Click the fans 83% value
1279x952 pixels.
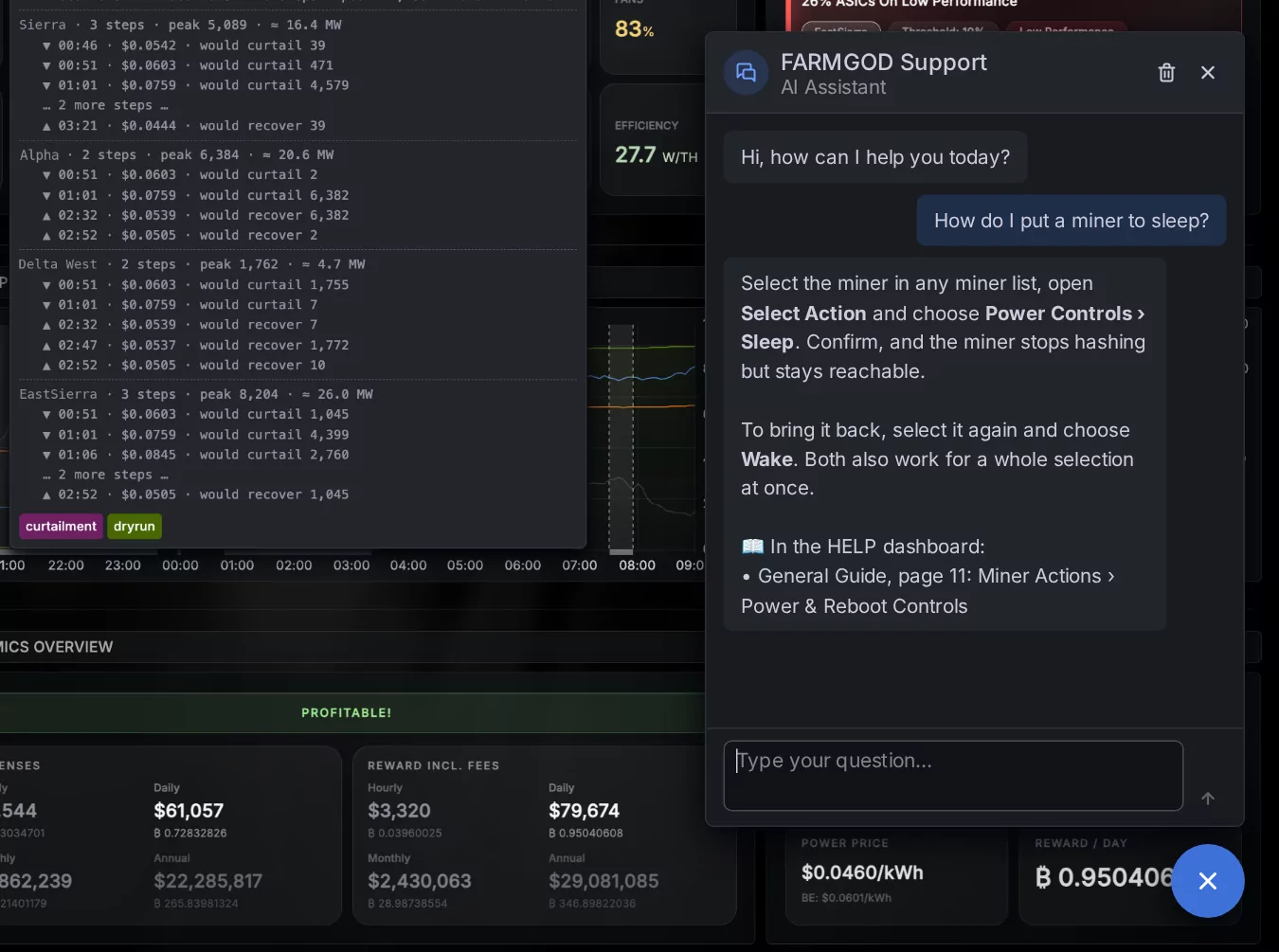point(635,29)
